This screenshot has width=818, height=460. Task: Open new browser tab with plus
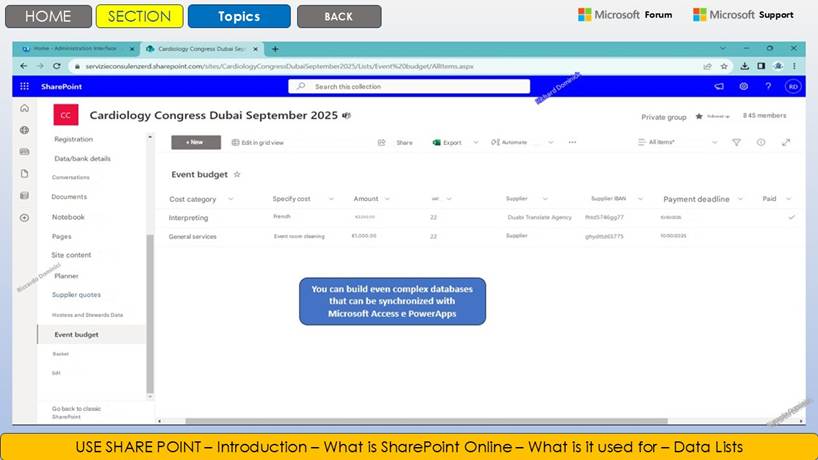coord(275,49)
